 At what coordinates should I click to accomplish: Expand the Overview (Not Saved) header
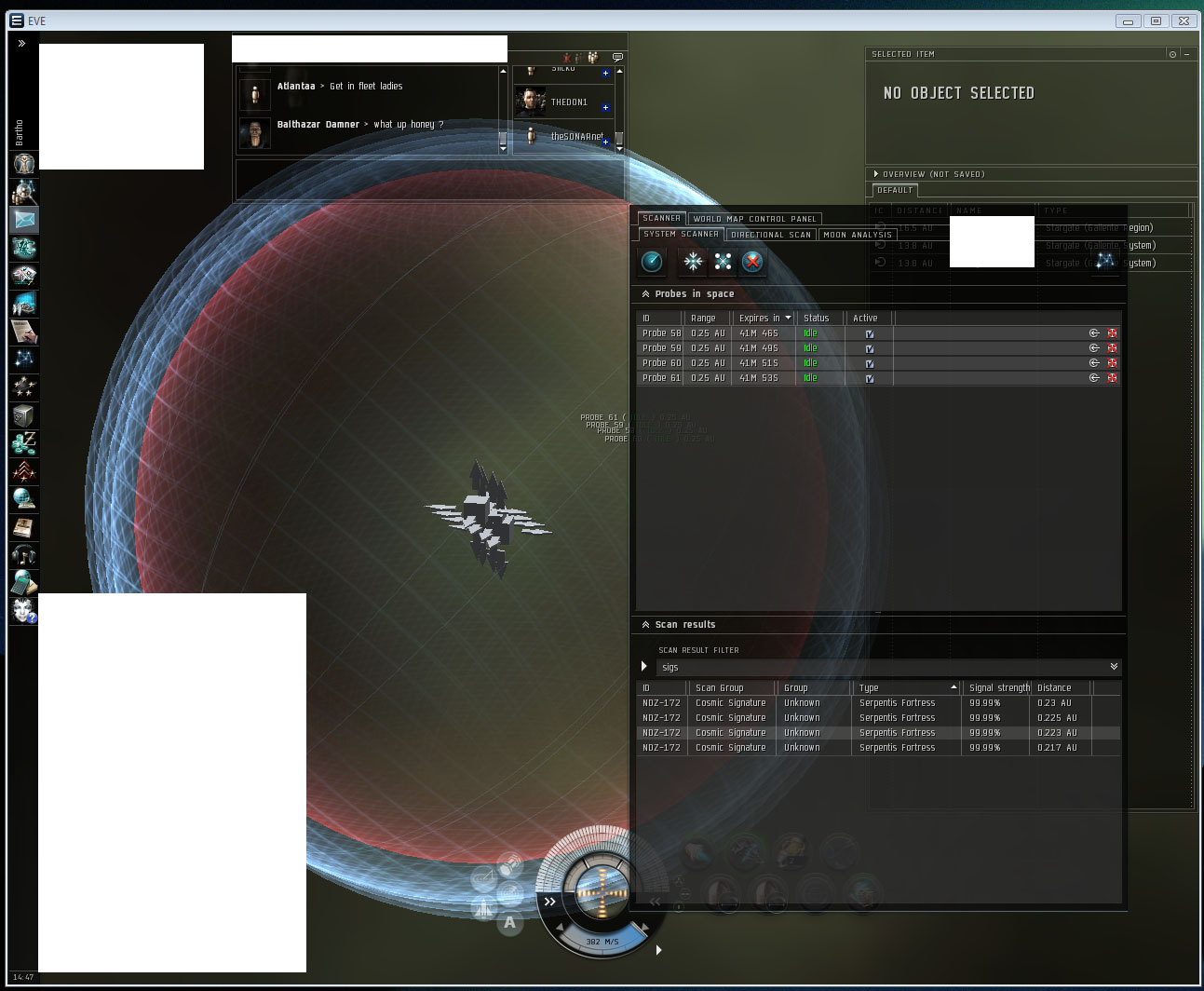click(x=876, y=174)
